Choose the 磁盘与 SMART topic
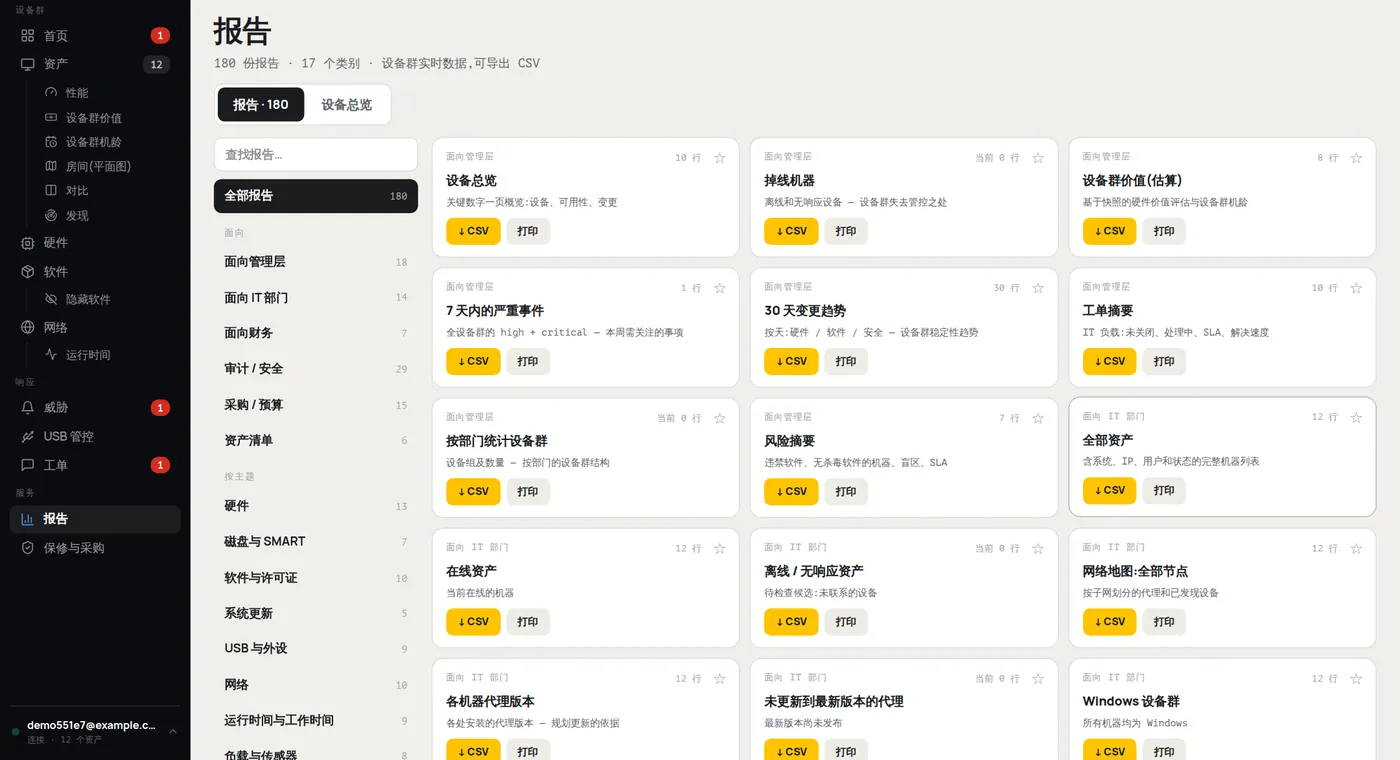 316,542
